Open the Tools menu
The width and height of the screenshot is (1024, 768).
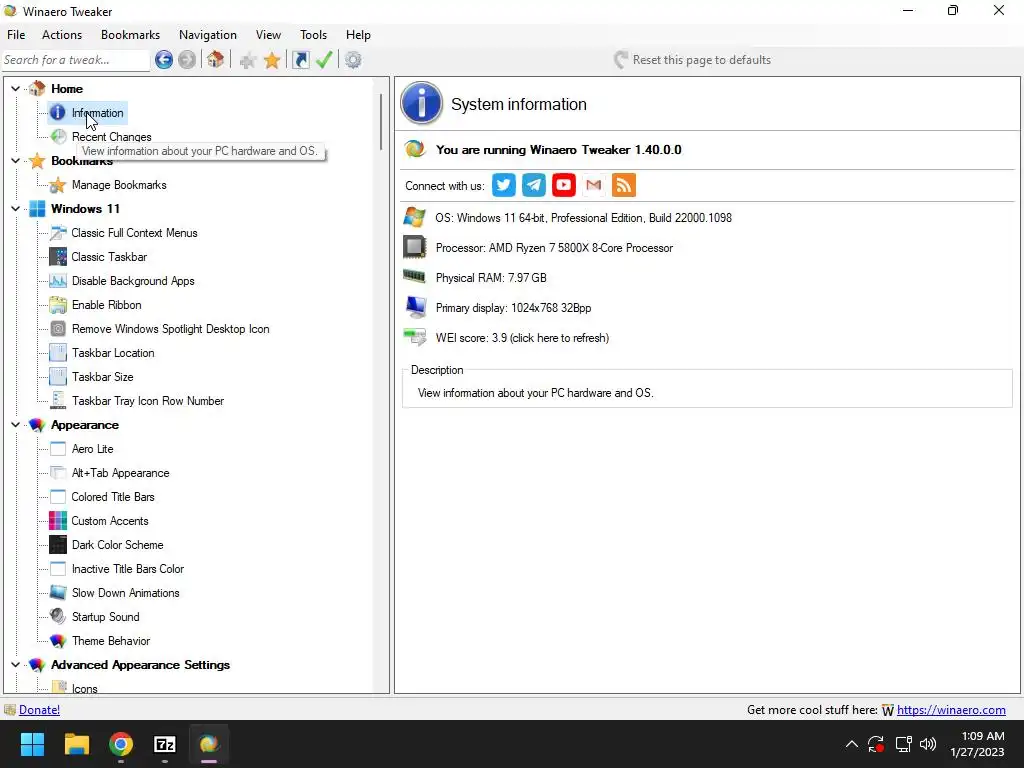coord(313,35)
